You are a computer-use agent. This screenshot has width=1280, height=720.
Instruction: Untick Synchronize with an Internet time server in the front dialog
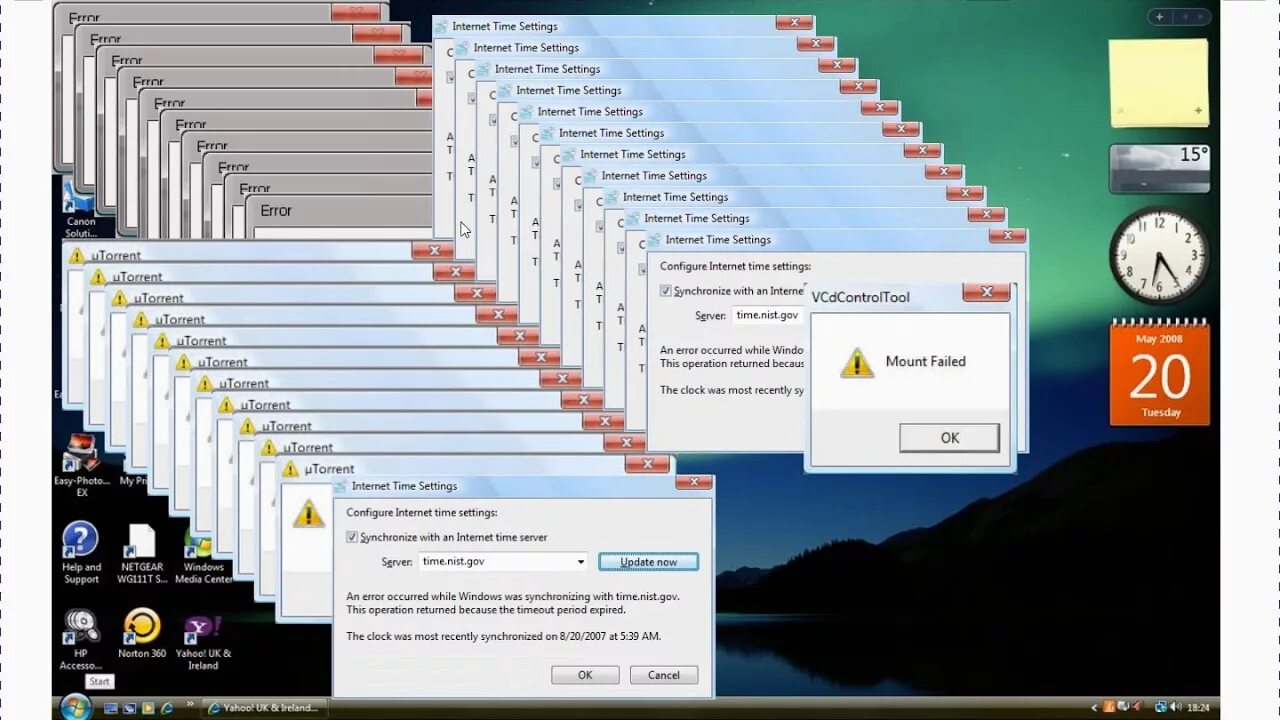pos(352,537)
